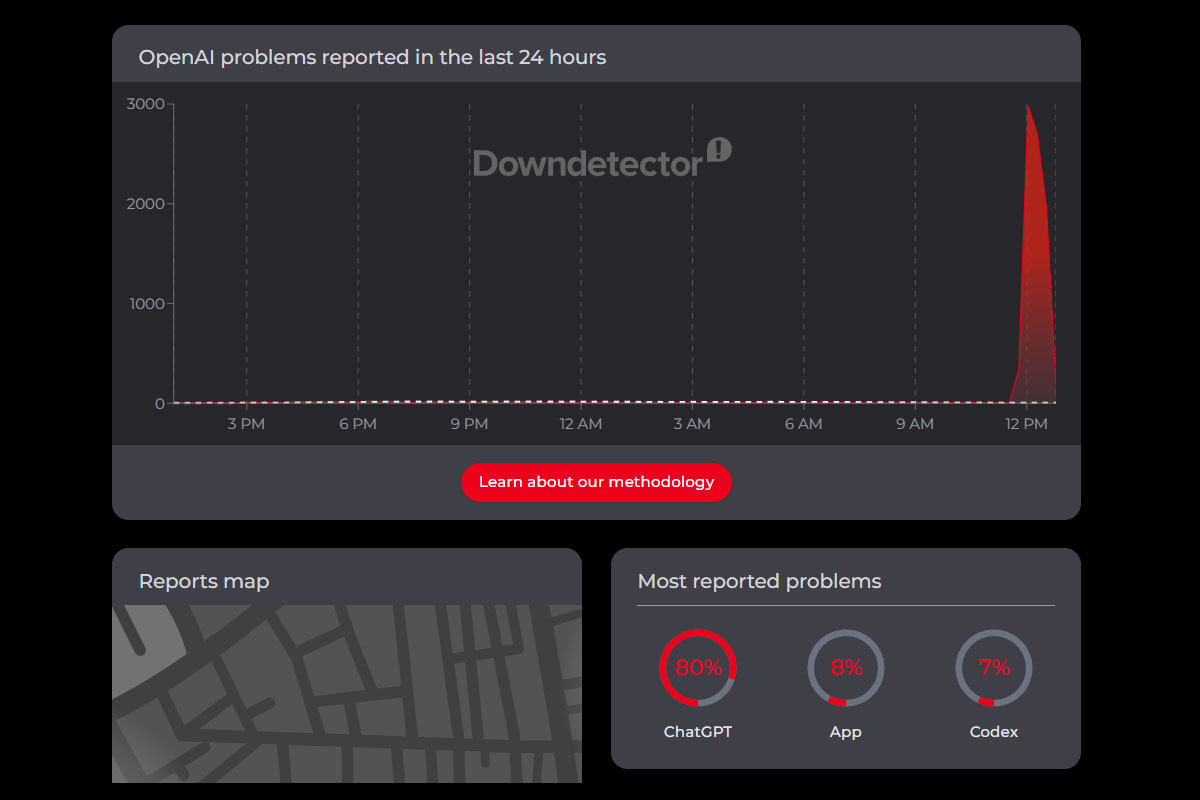Click the 3 PM time axis label
Image resolution: width=1200 pixels, height=800 pixels.
click(x=246, y=424)
